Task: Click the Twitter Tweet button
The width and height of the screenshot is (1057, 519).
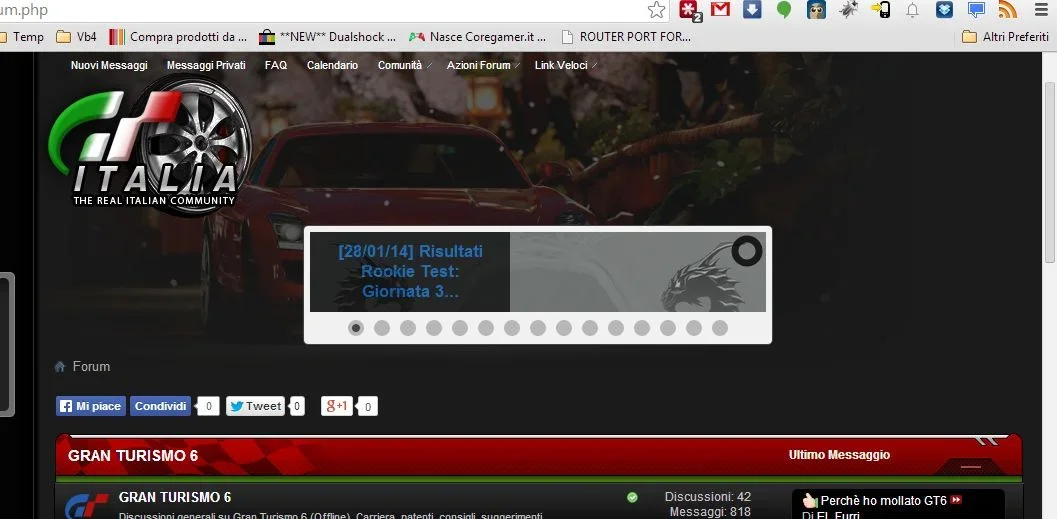Action: click(x=255, y=406)
